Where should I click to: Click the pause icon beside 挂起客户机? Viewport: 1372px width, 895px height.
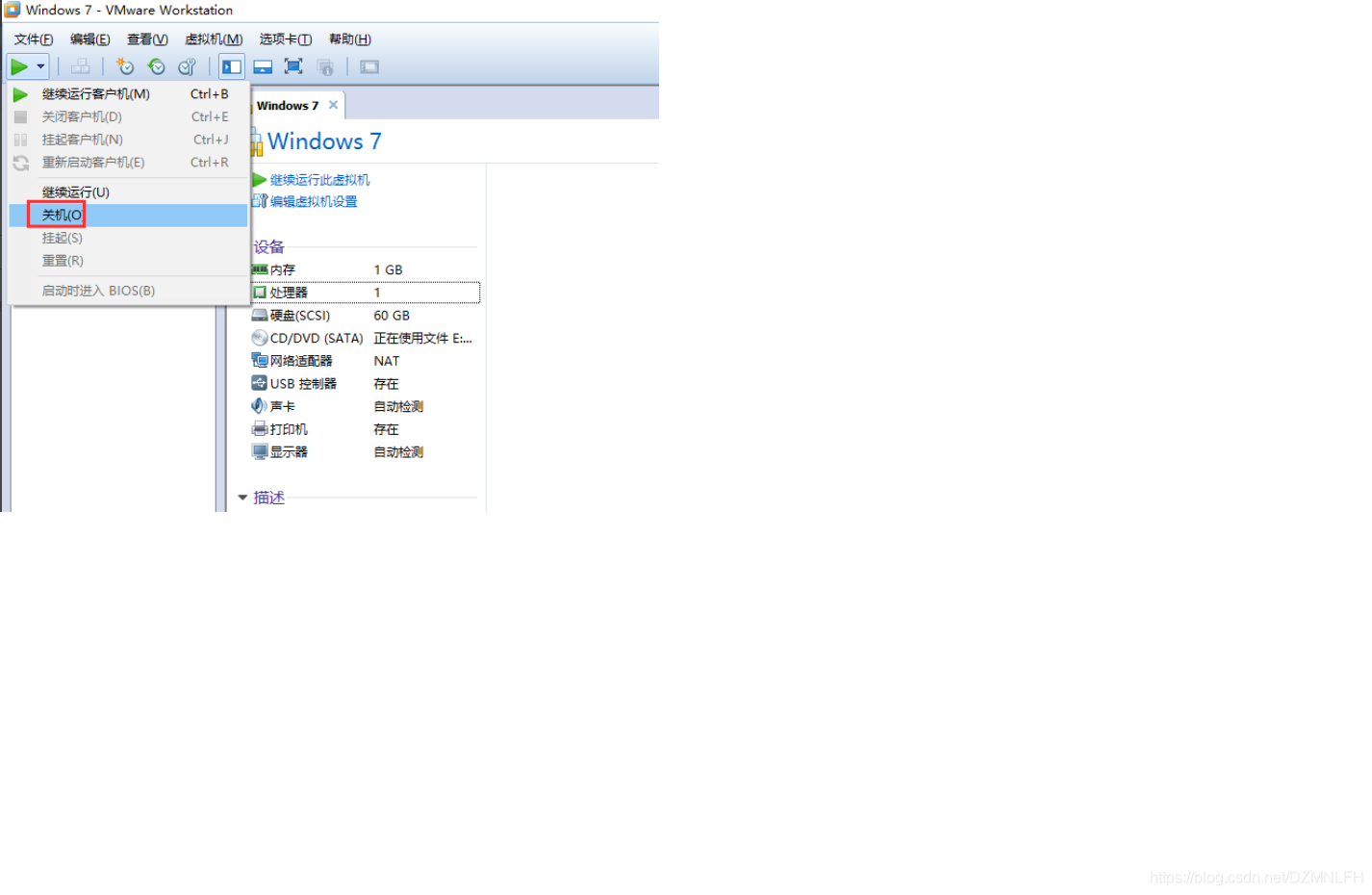pos(20,140)
